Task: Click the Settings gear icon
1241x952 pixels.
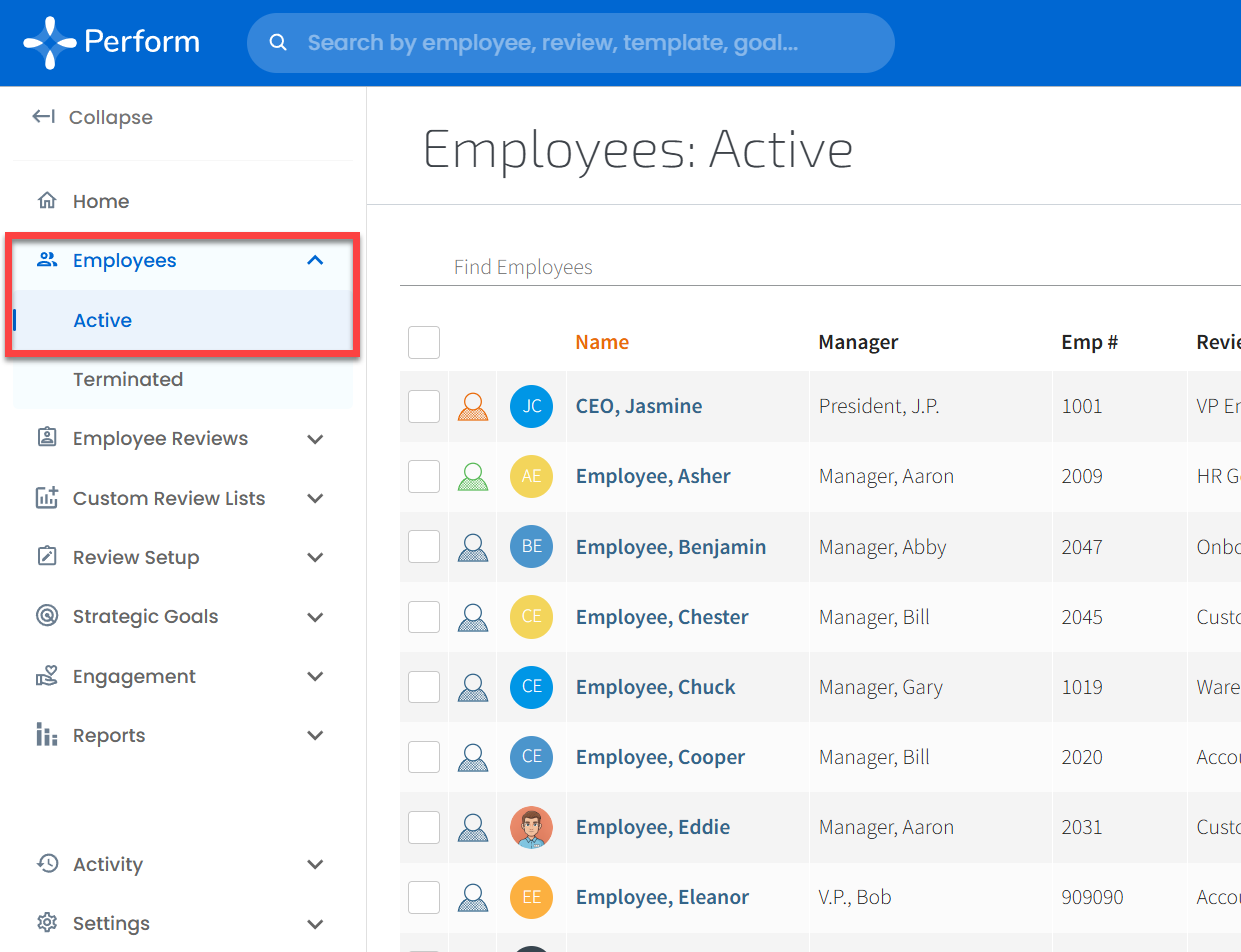Action: tap(46, 922)
